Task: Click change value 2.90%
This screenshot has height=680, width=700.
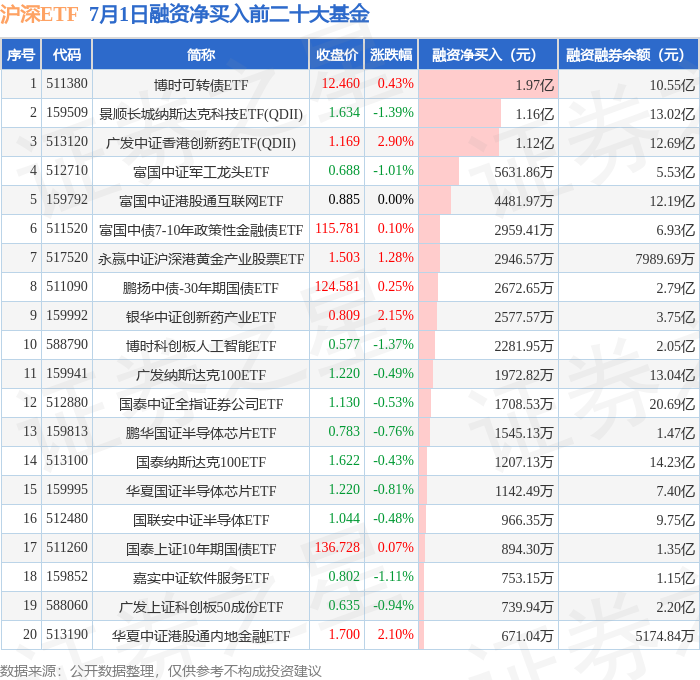Action: [x=396, y=142]
